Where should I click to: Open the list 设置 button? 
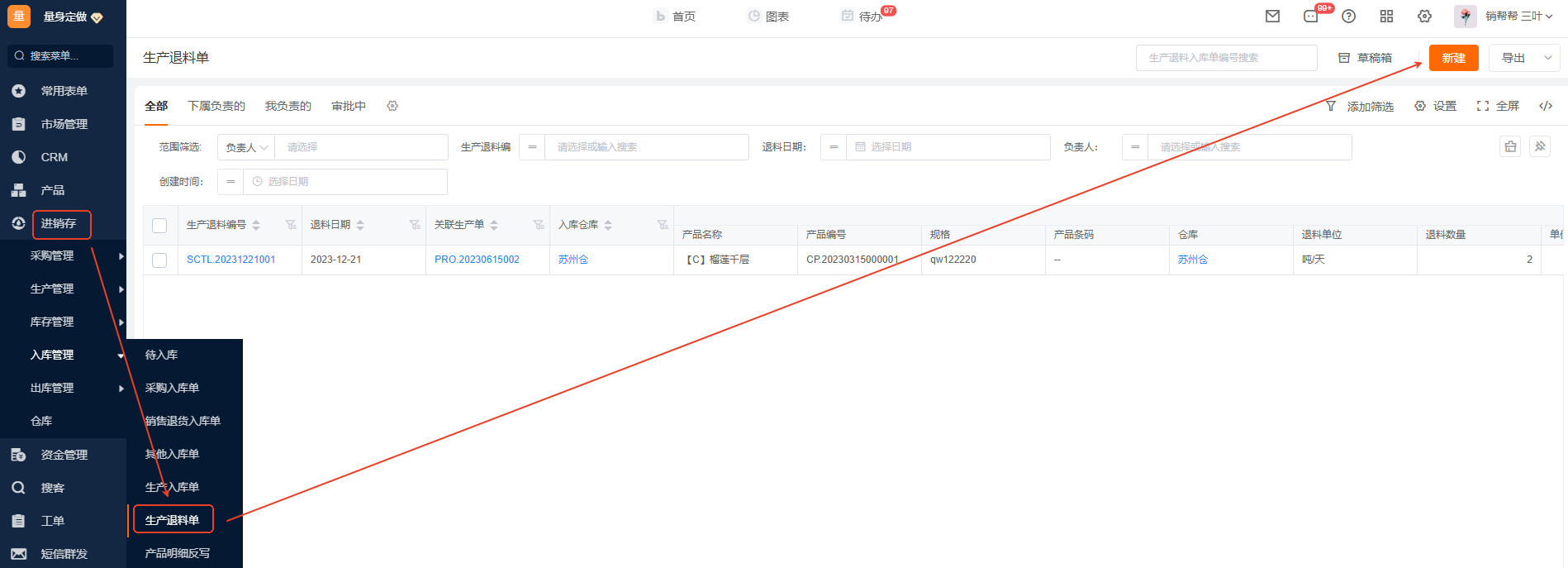click(1435, 106)
